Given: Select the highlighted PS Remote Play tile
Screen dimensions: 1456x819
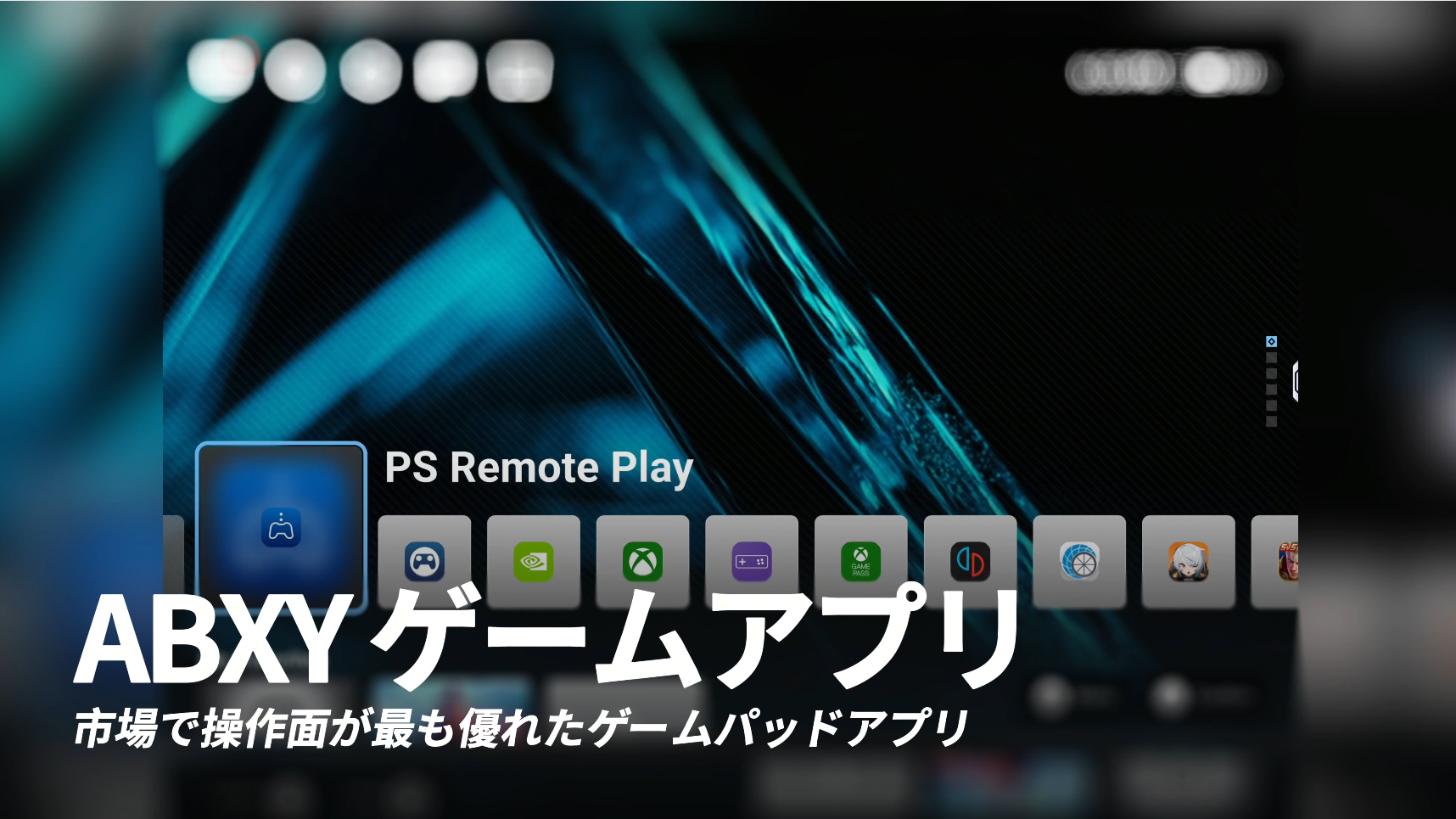Looking at the screenshot, I should 280,524.
